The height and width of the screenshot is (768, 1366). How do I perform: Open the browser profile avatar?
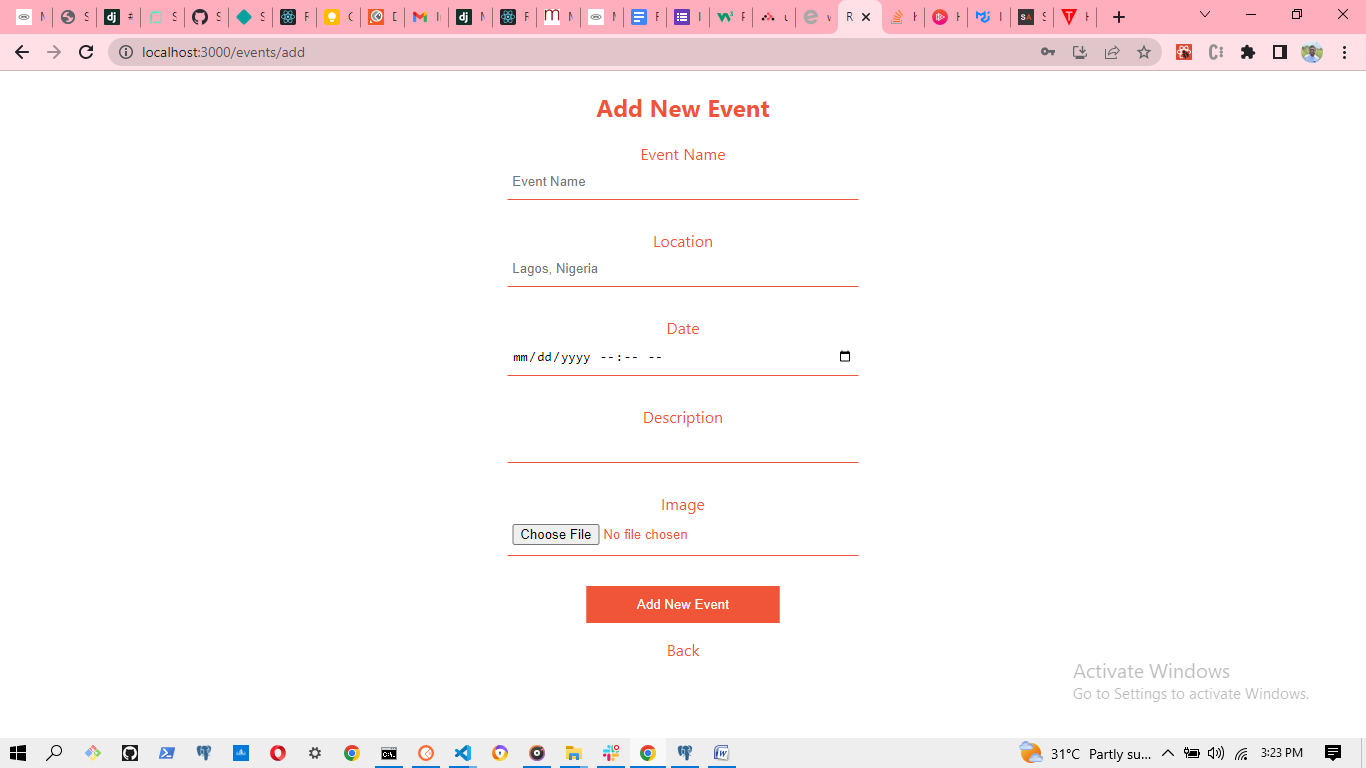pyautogui.click(x=1311, y=52)
